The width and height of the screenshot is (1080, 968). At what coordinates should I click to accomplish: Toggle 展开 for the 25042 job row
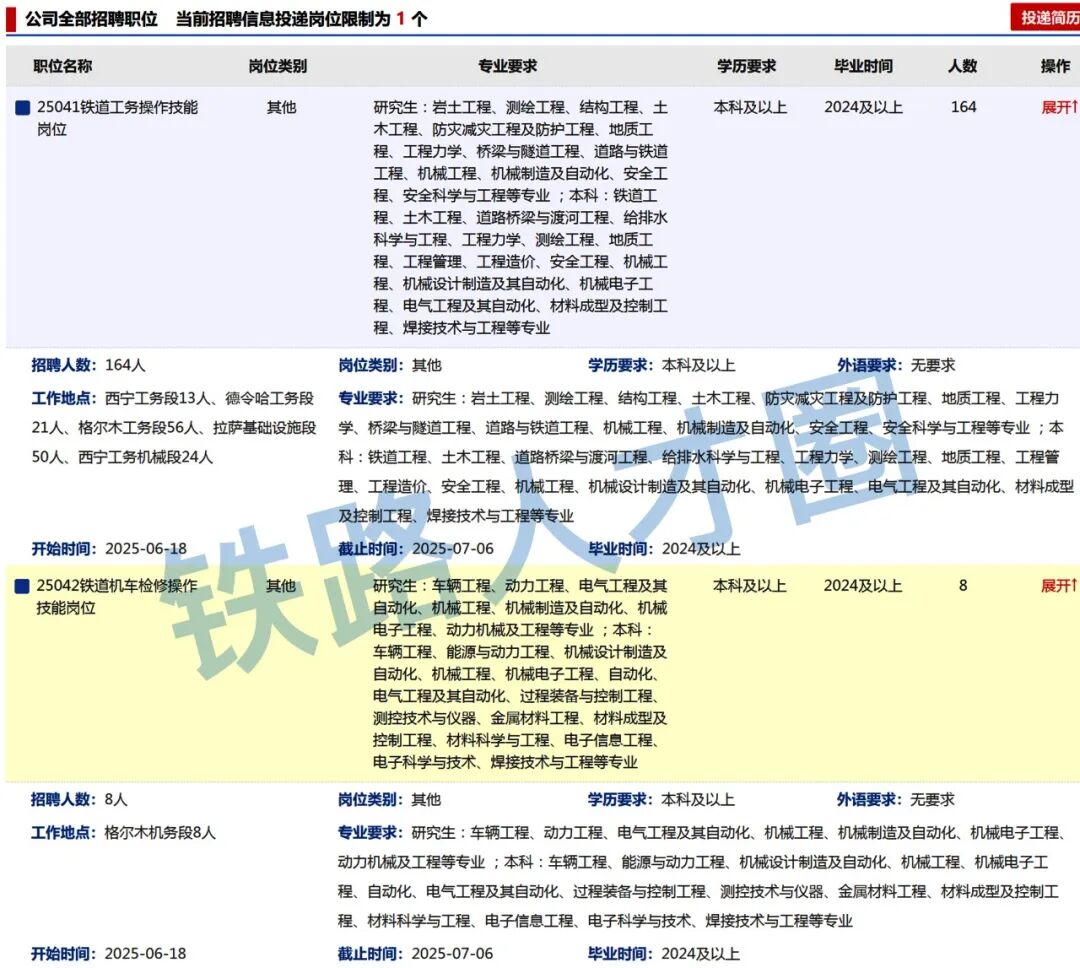pyautogui.click(x=1059, y=586)
